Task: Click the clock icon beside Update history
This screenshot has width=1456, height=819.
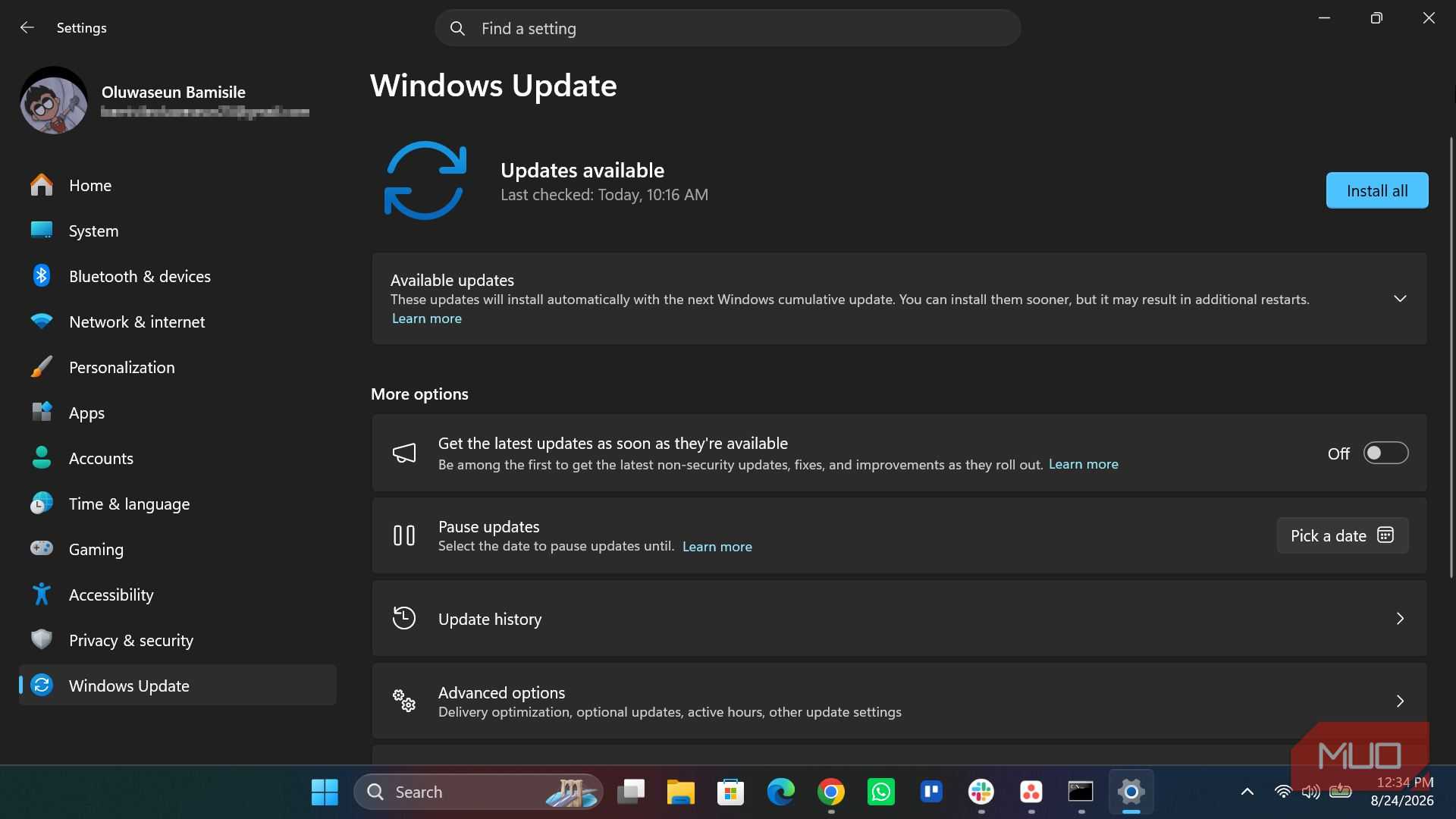Action: (404, 618)
